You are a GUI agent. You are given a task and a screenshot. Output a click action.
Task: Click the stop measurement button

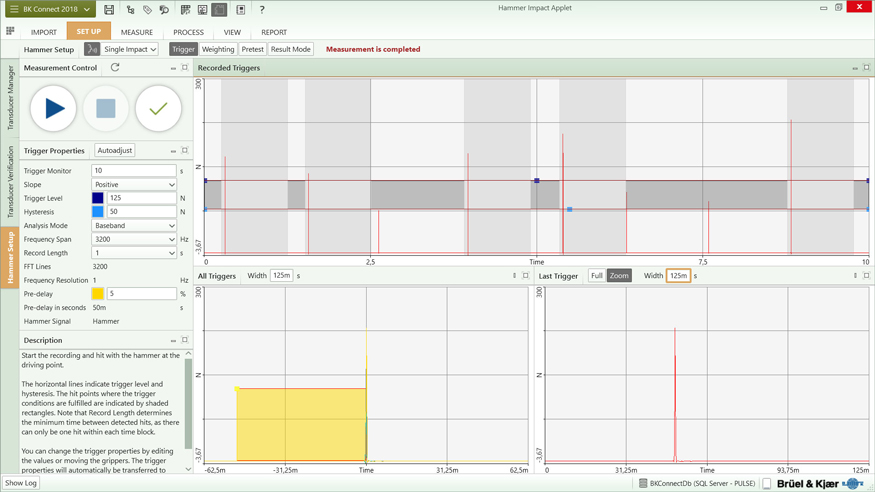pyautogui.click(x=106, y=108)
